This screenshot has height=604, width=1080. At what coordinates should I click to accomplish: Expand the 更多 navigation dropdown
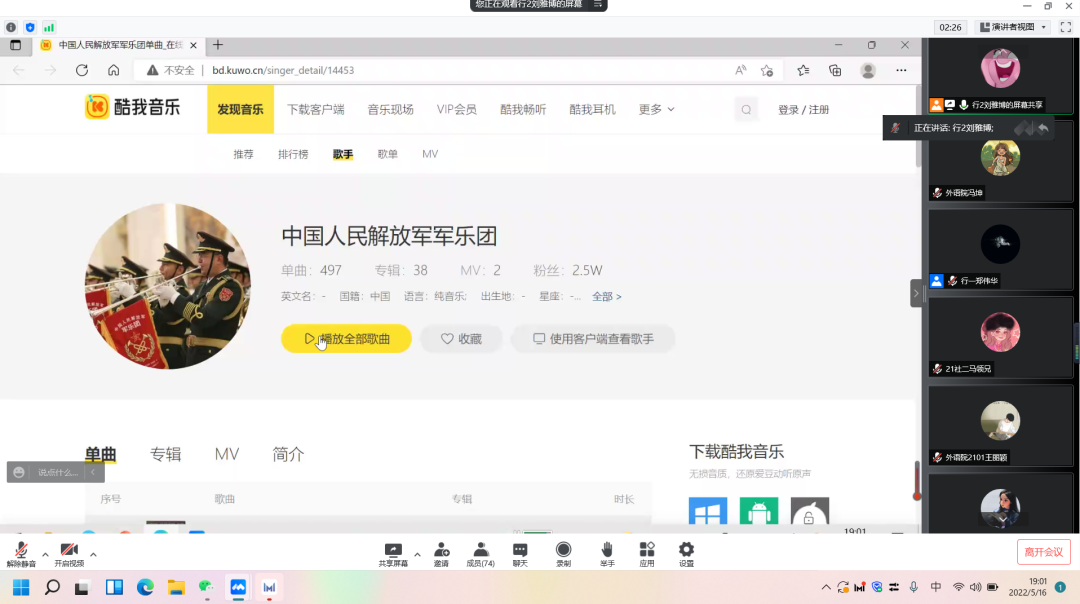tap(656, 110)
